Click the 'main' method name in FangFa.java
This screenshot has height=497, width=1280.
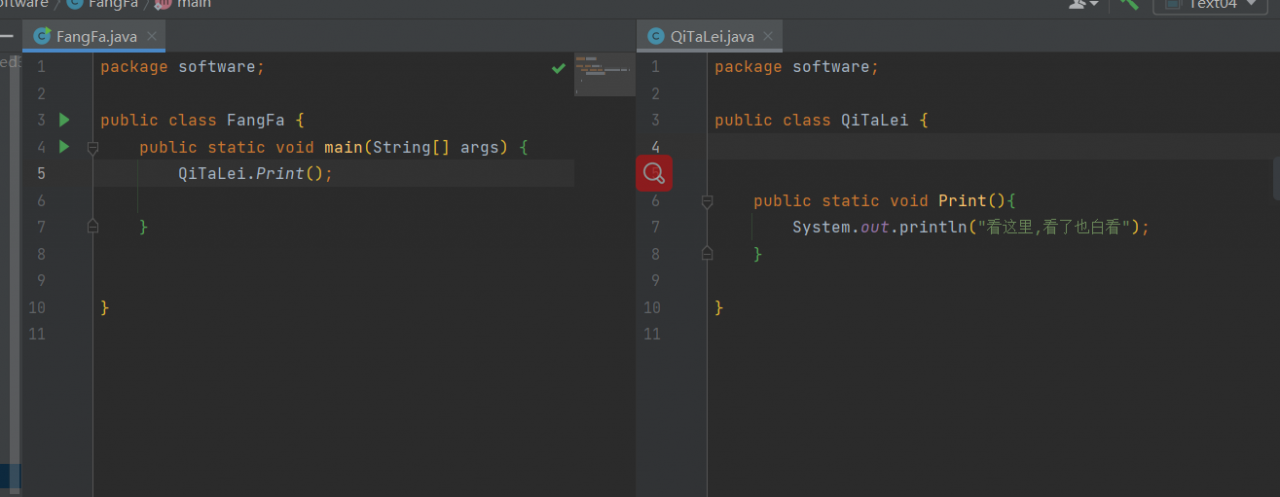(x=343, y=147)
